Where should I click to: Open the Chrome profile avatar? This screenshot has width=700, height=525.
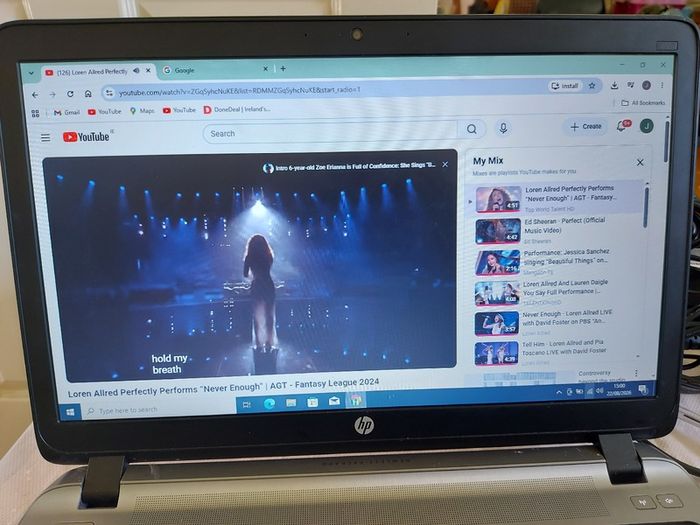646,85
